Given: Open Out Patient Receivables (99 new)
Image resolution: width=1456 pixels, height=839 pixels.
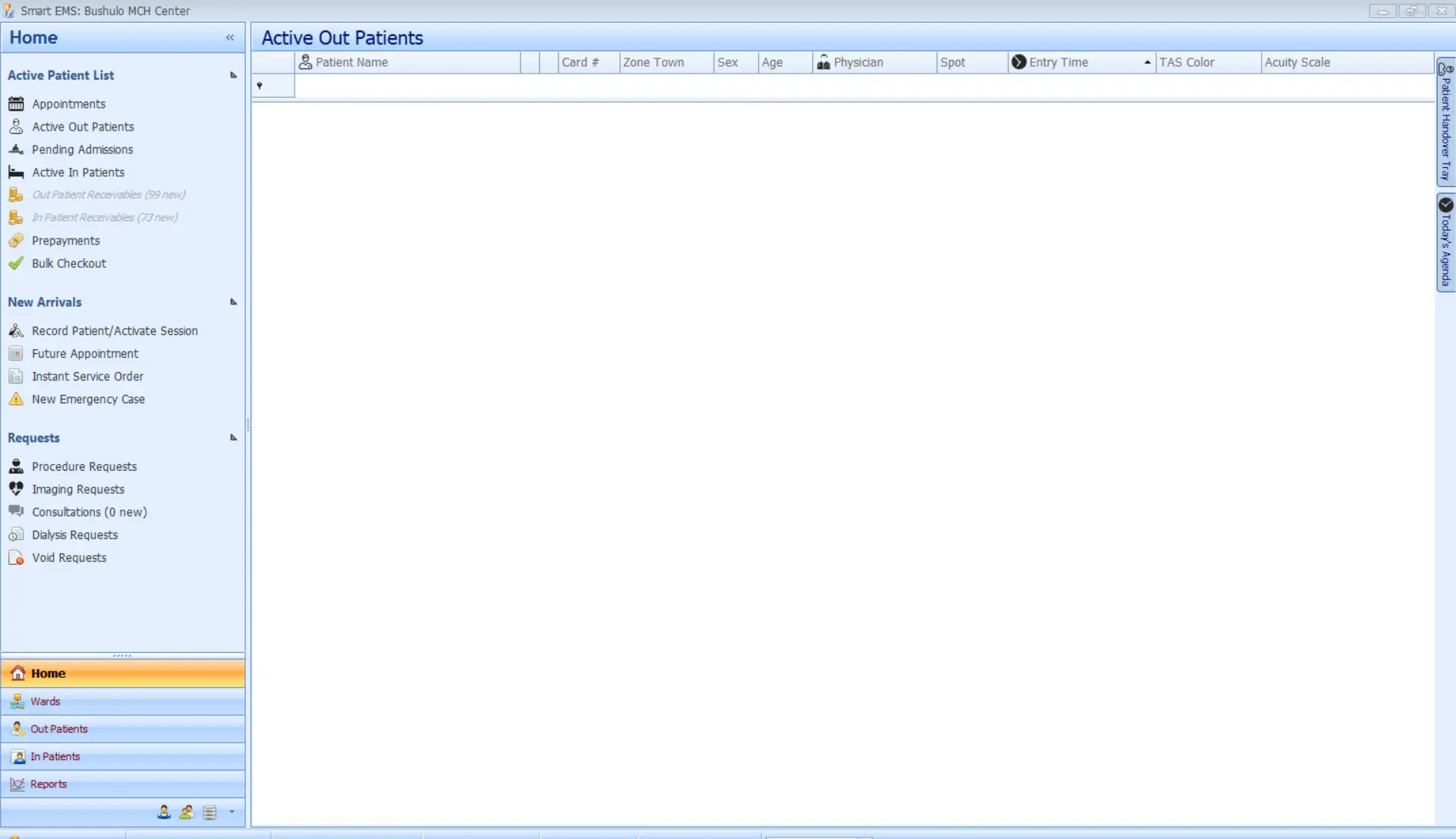Looking at the screenshot, I should [x=109, y=195].
